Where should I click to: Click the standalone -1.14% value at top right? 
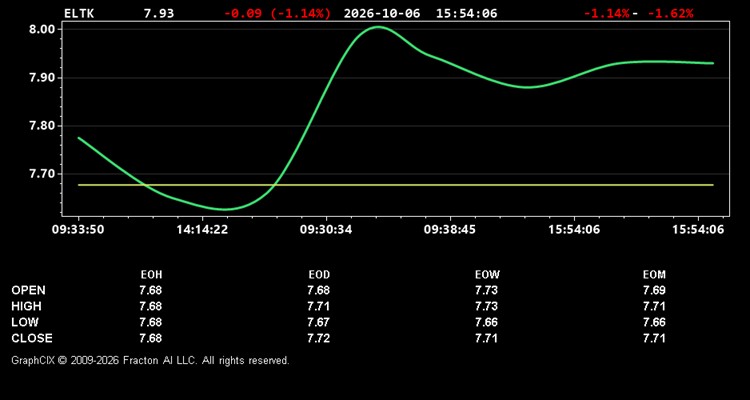(607, 13)
